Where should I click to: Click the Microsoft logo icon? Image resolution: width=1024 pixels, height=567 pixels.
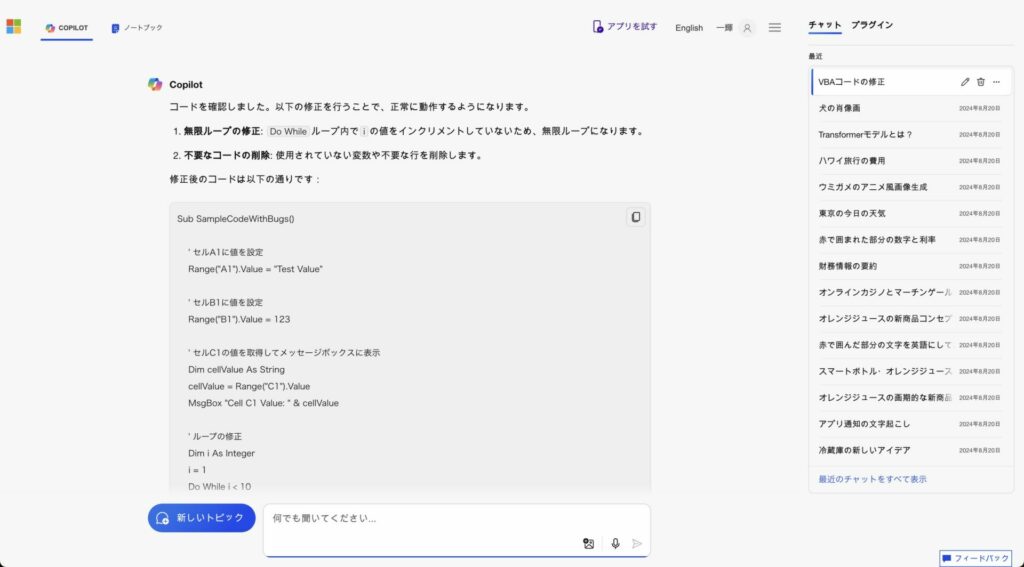pos(14,26)
